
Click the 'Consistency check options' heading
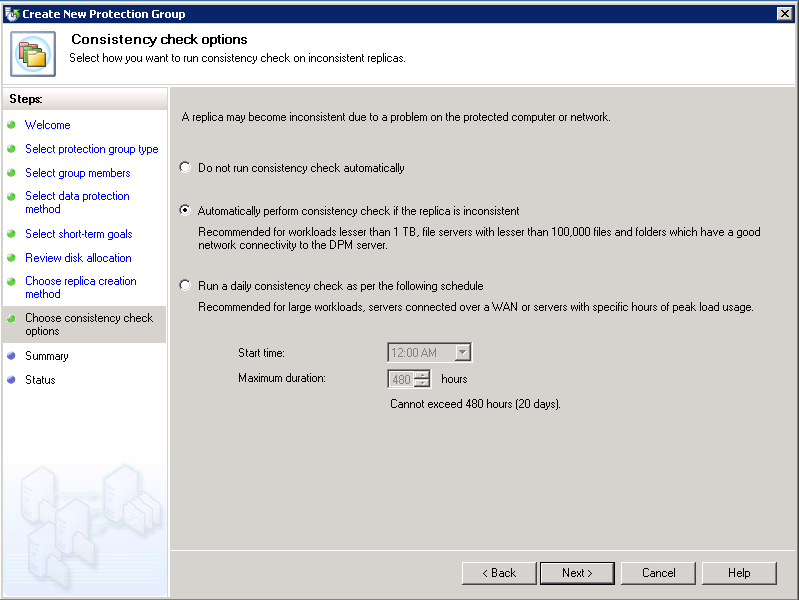[x=159, y=39]
